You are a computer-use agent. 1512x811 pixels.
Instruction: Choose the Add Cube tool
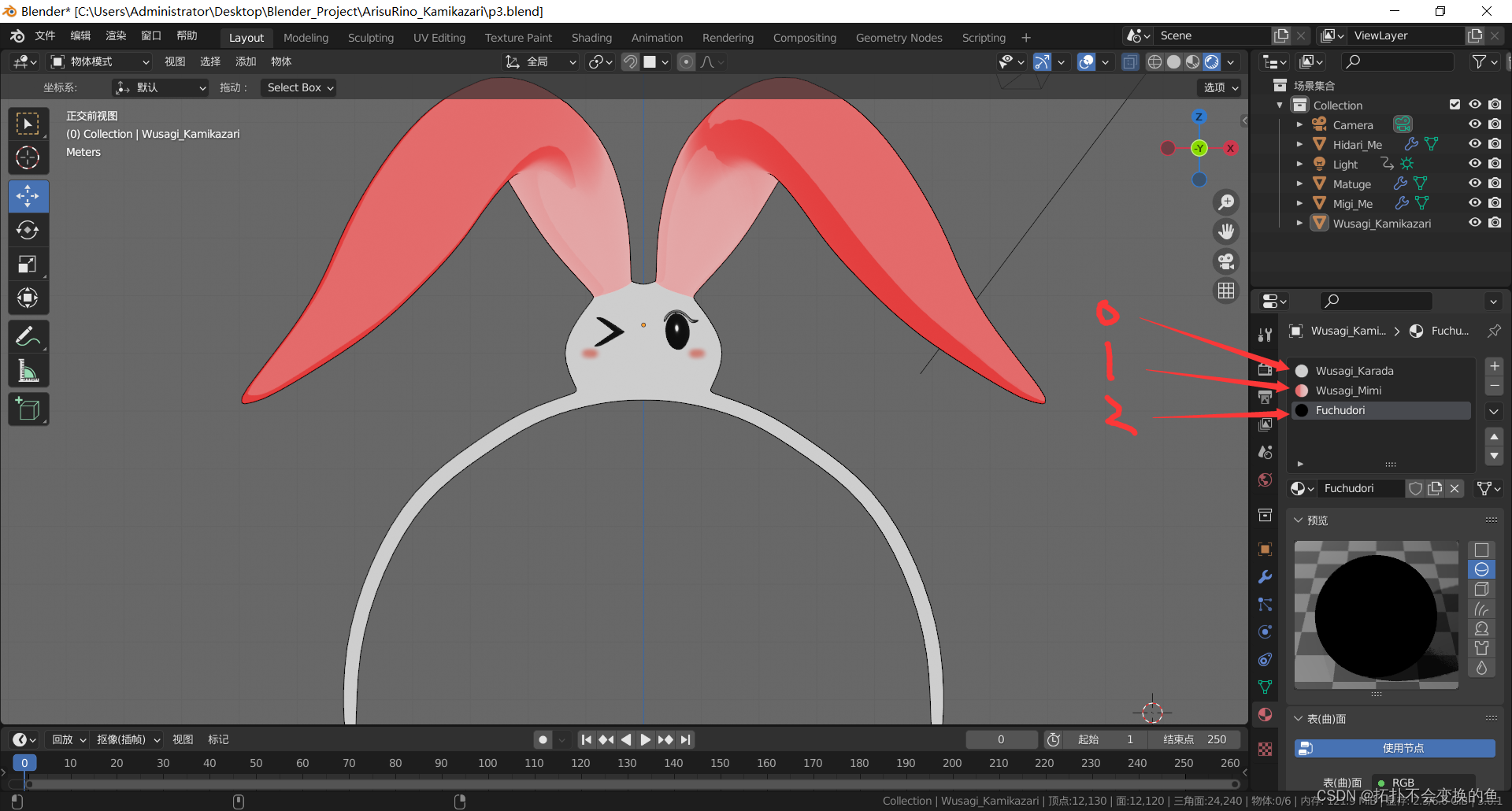[28, 409]
